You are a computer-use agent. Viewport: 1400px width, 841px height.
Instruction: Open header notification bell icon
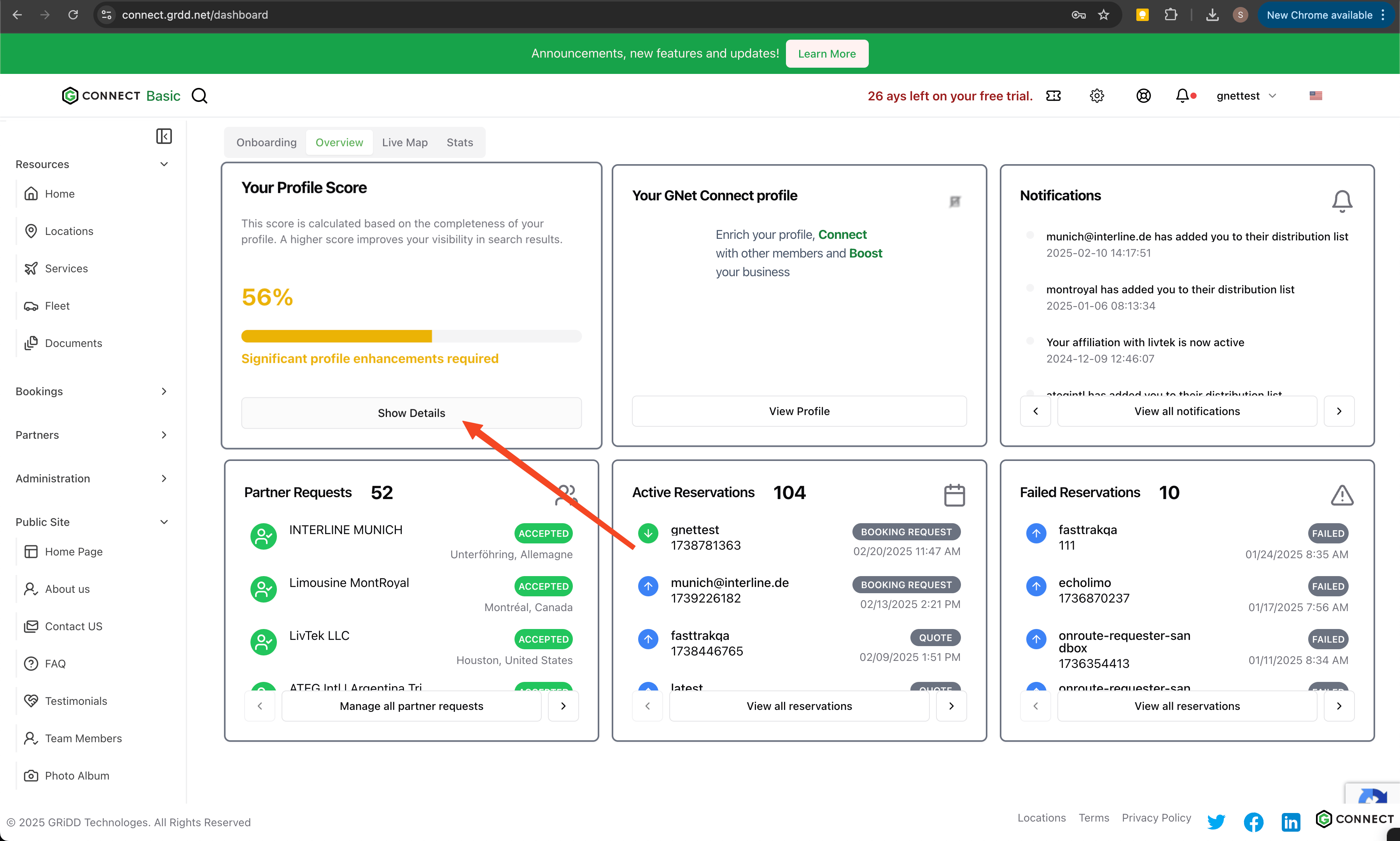click(x=1183, y=96)
